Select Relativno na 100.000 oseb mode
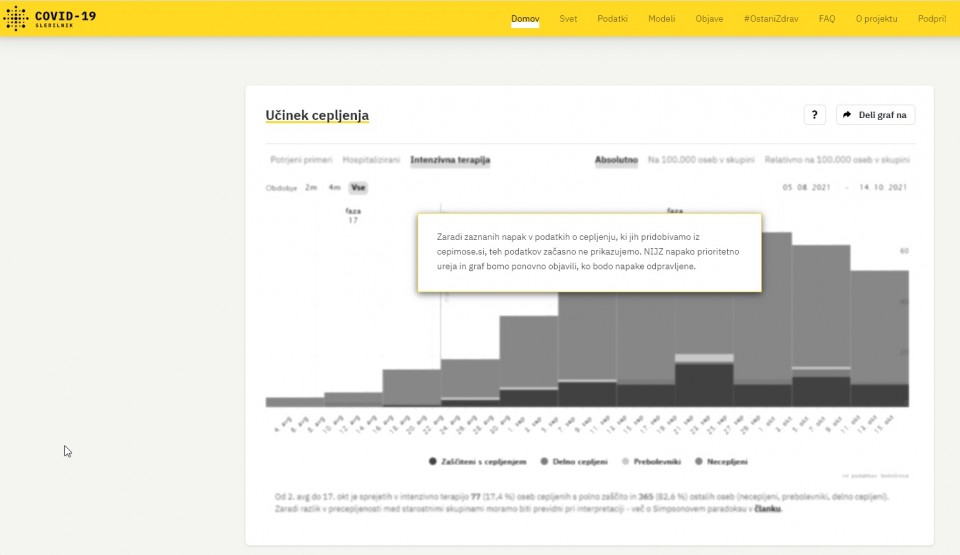 [x=837, y=160]
